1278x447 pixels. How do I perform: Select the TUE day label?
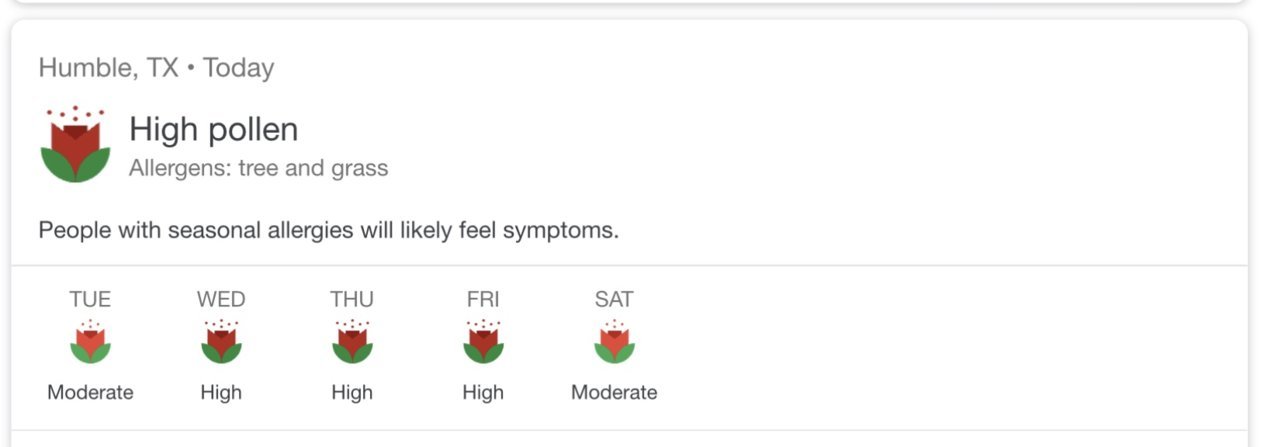(90, 299)
